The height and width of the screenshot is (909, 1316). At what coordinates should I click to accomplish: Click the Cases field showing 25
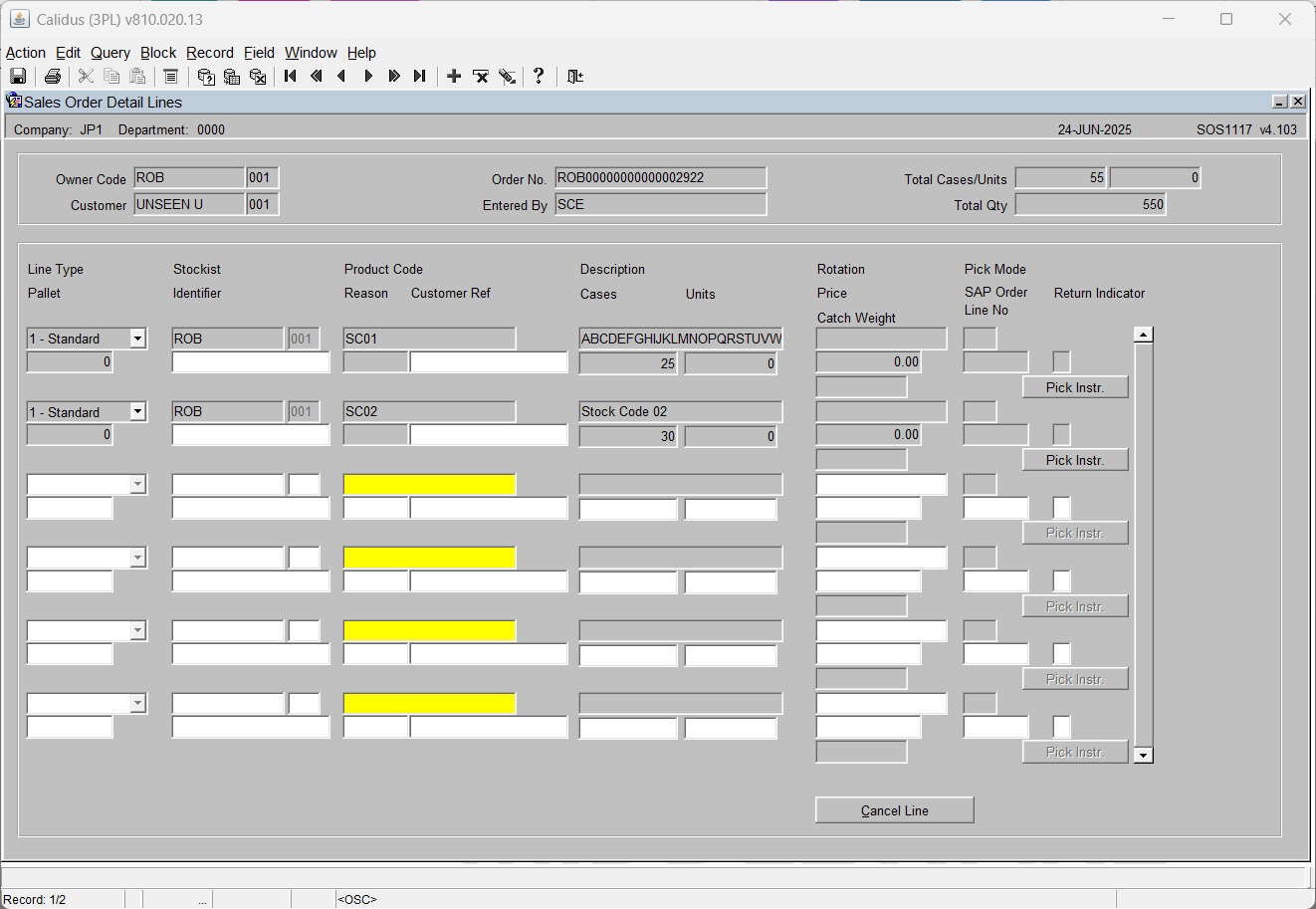[628, 363]
